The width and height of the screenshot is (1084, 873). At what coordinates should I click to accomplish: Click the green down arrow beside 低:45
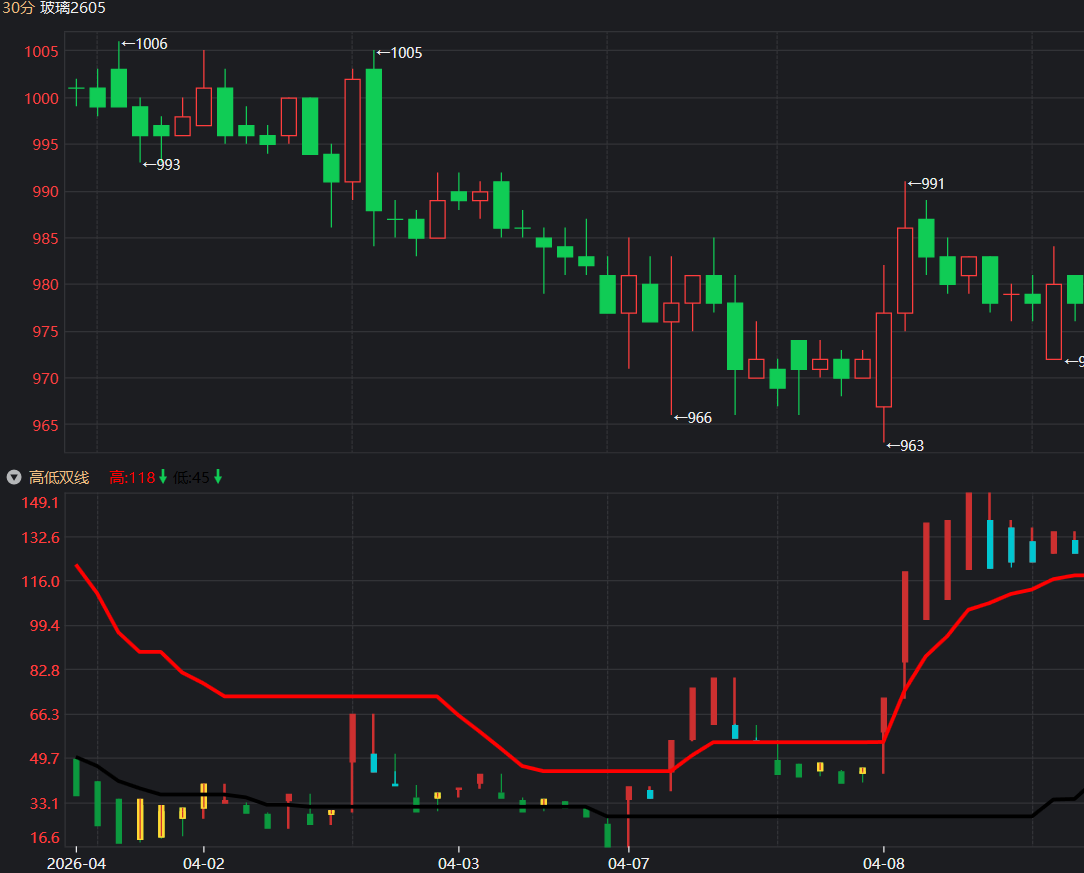(x=218, y=477)
